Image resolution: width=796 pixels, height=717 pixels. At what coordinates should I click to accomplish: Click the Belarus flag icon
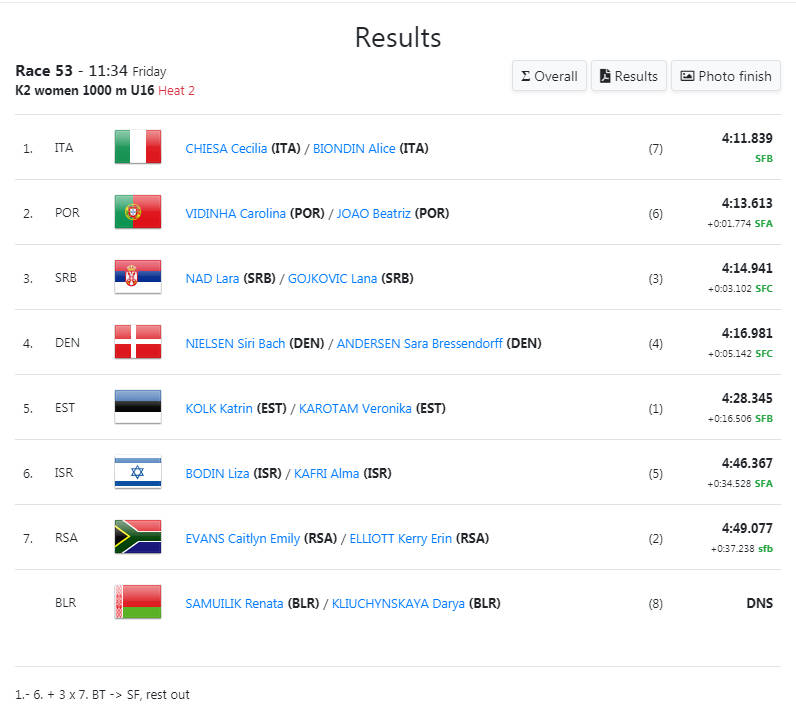pos(138,602)
